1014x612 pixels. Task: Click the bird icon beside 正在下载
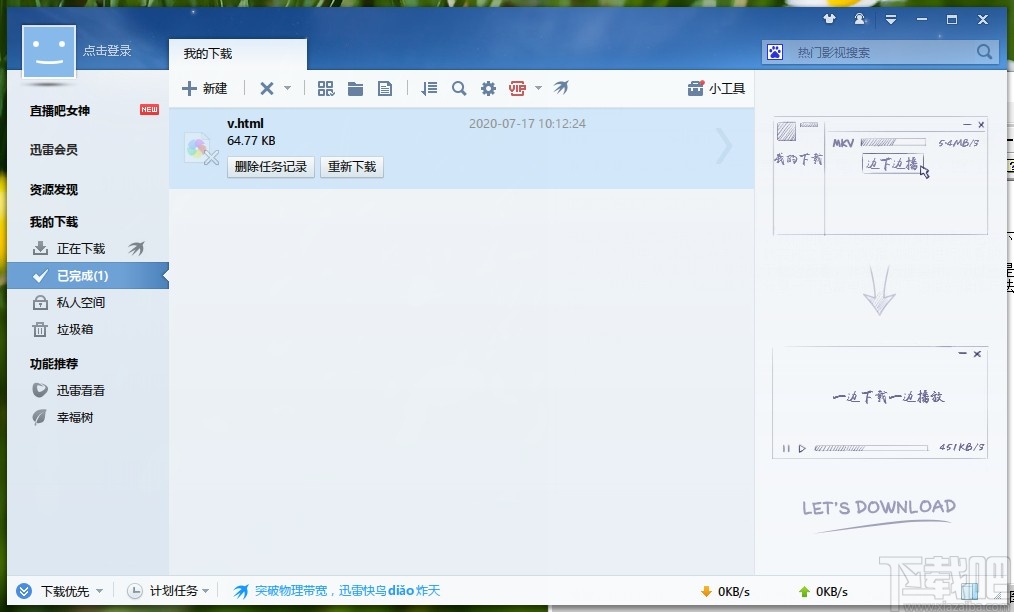pos(136,248)
